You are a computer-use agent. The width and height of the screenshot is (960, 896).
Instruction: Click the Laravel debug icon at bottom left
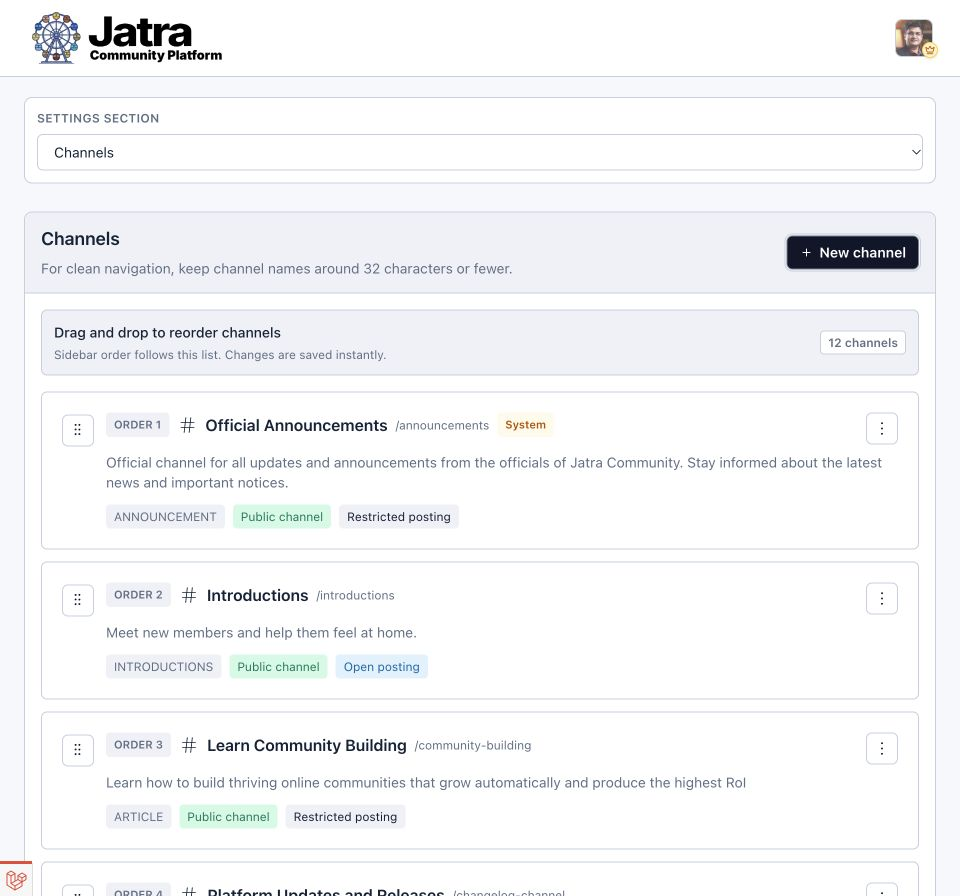click(16, 881)
